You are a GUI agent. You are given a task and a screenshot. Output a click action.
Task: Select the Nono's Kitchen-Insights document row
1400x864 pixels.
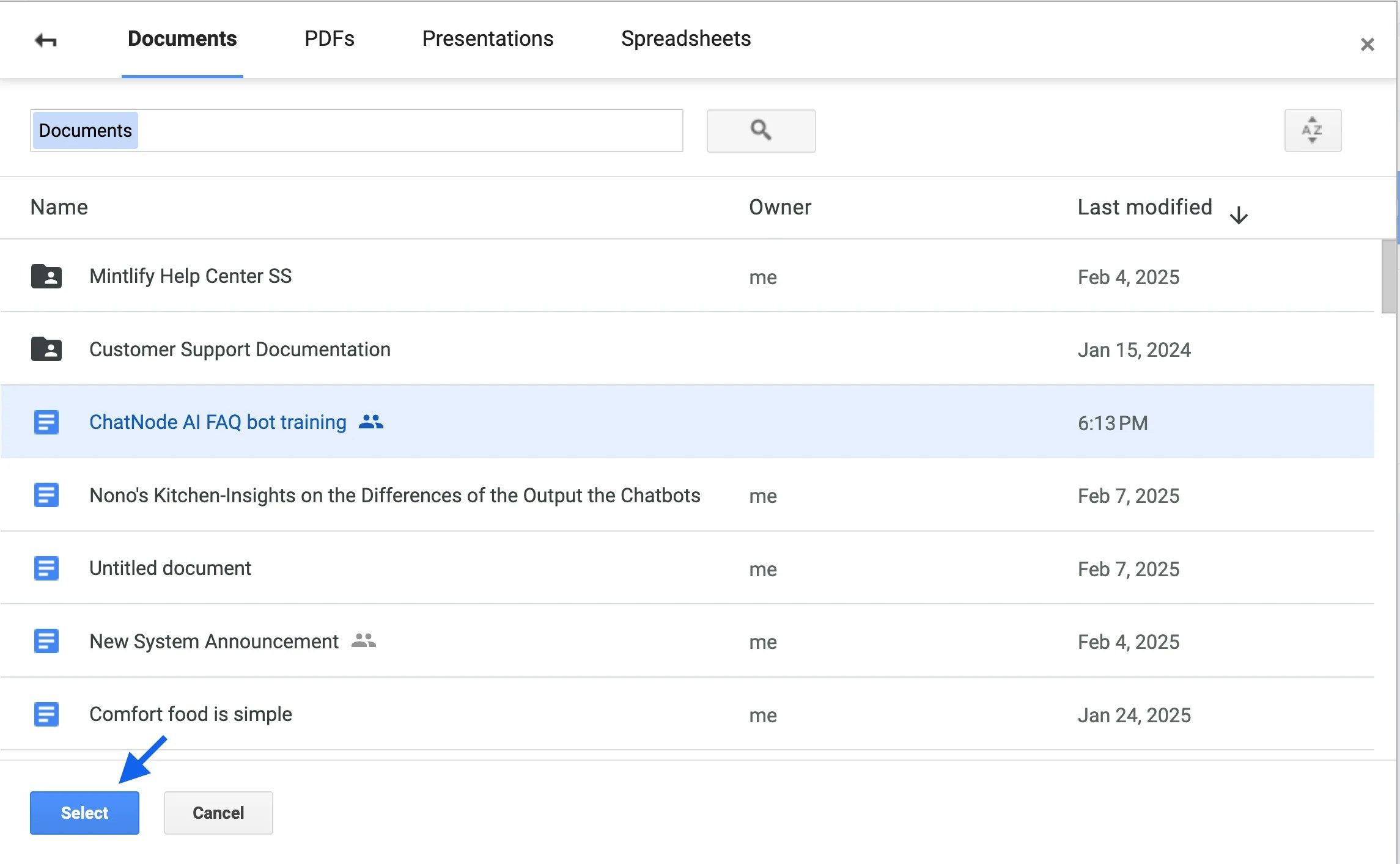click(394, 495)
